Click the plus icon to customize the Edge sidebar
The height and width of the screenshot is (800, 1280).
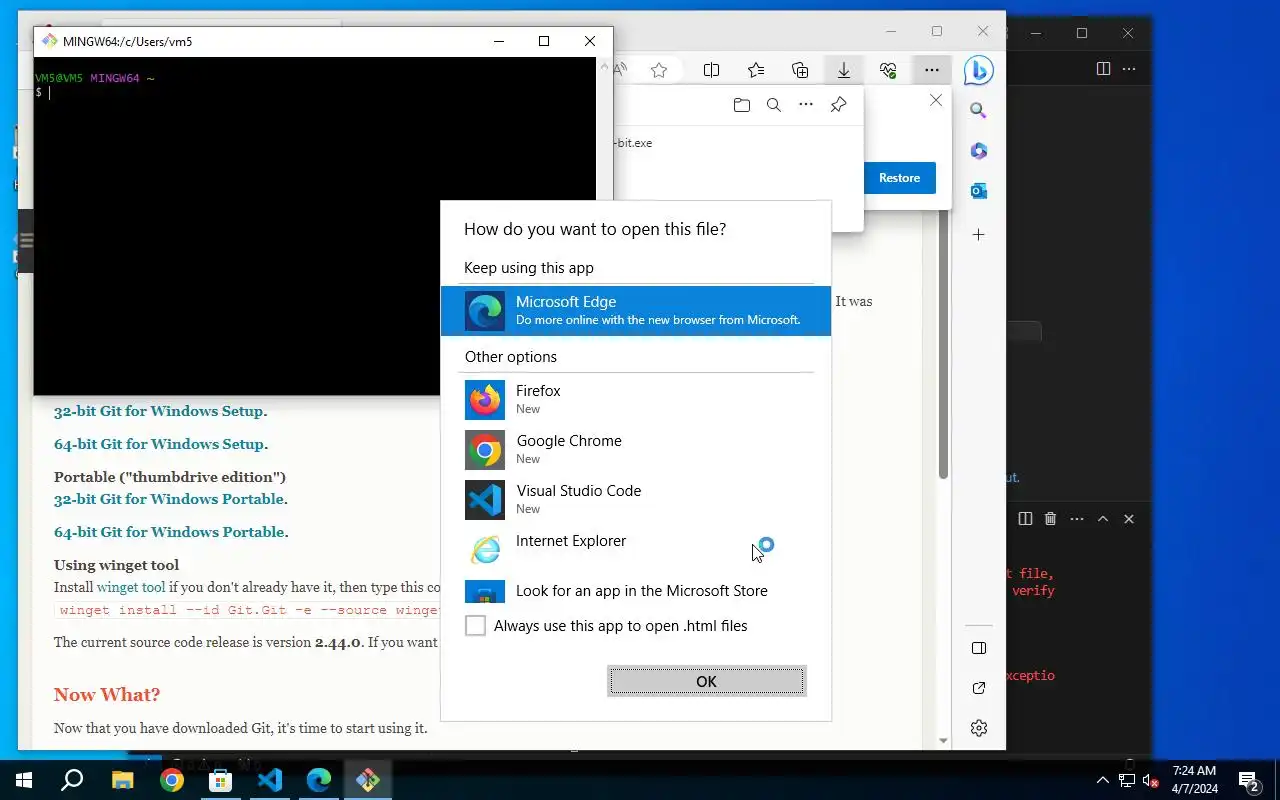click(x=978, y=234)
